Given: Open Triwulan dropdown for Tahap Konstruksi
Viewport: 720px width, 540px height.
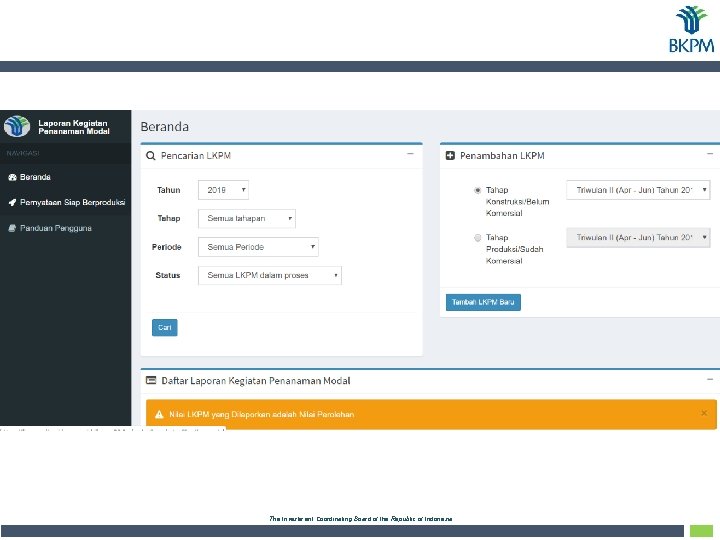Looking at the screenshot, I should point(638,190).
